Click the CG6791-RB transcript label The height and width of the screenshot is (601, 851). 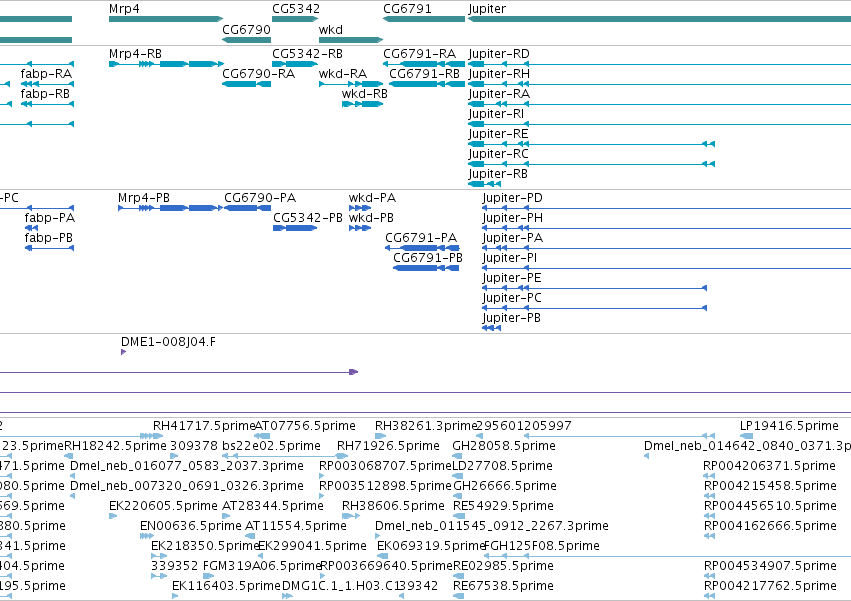pos(424,74)
